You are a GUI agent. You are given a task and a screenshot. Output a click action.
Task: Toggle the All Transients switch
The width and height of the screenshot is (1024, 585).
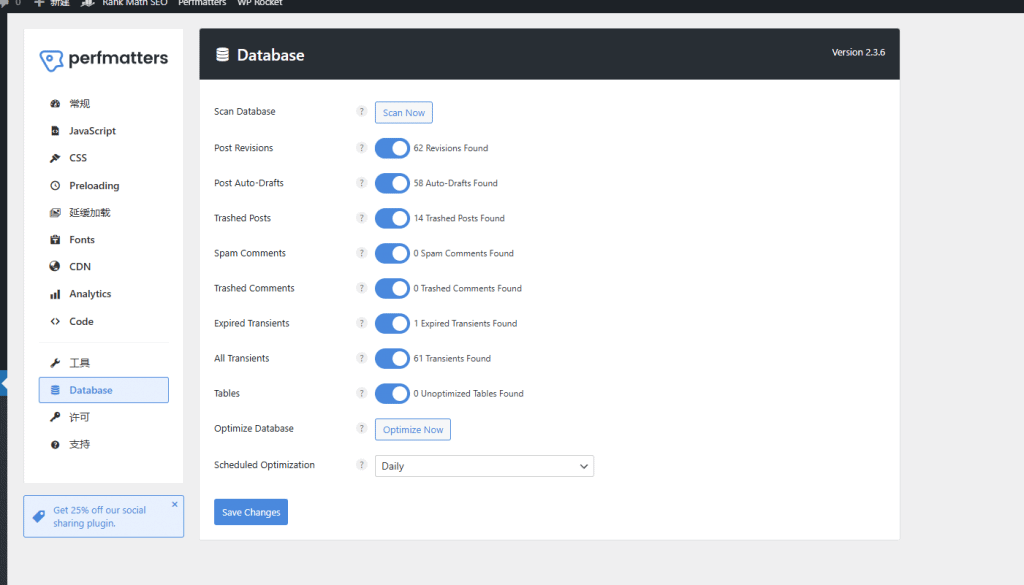coord(392,358)
